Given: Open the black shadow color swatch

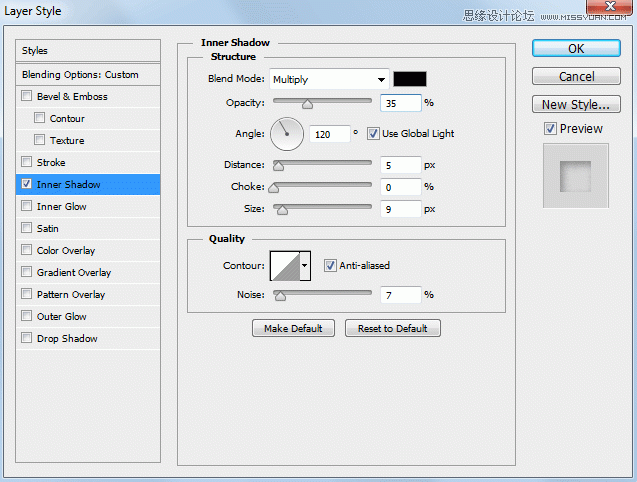Looking at the screenshot, I should coord(410,79).
